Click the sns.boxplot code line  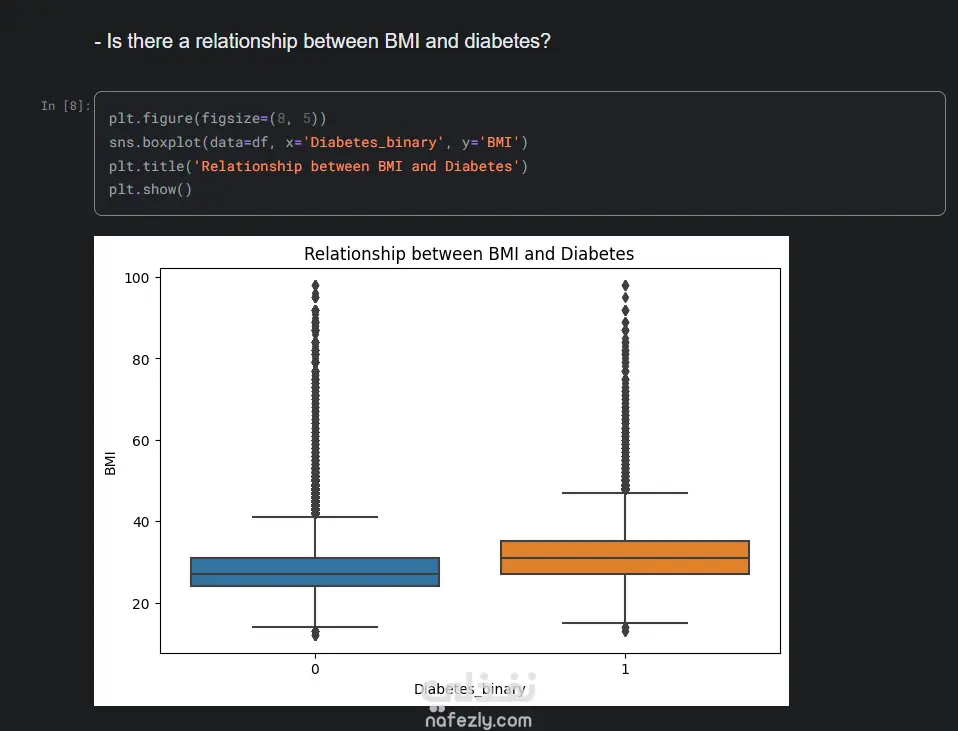tap(318, 142)
